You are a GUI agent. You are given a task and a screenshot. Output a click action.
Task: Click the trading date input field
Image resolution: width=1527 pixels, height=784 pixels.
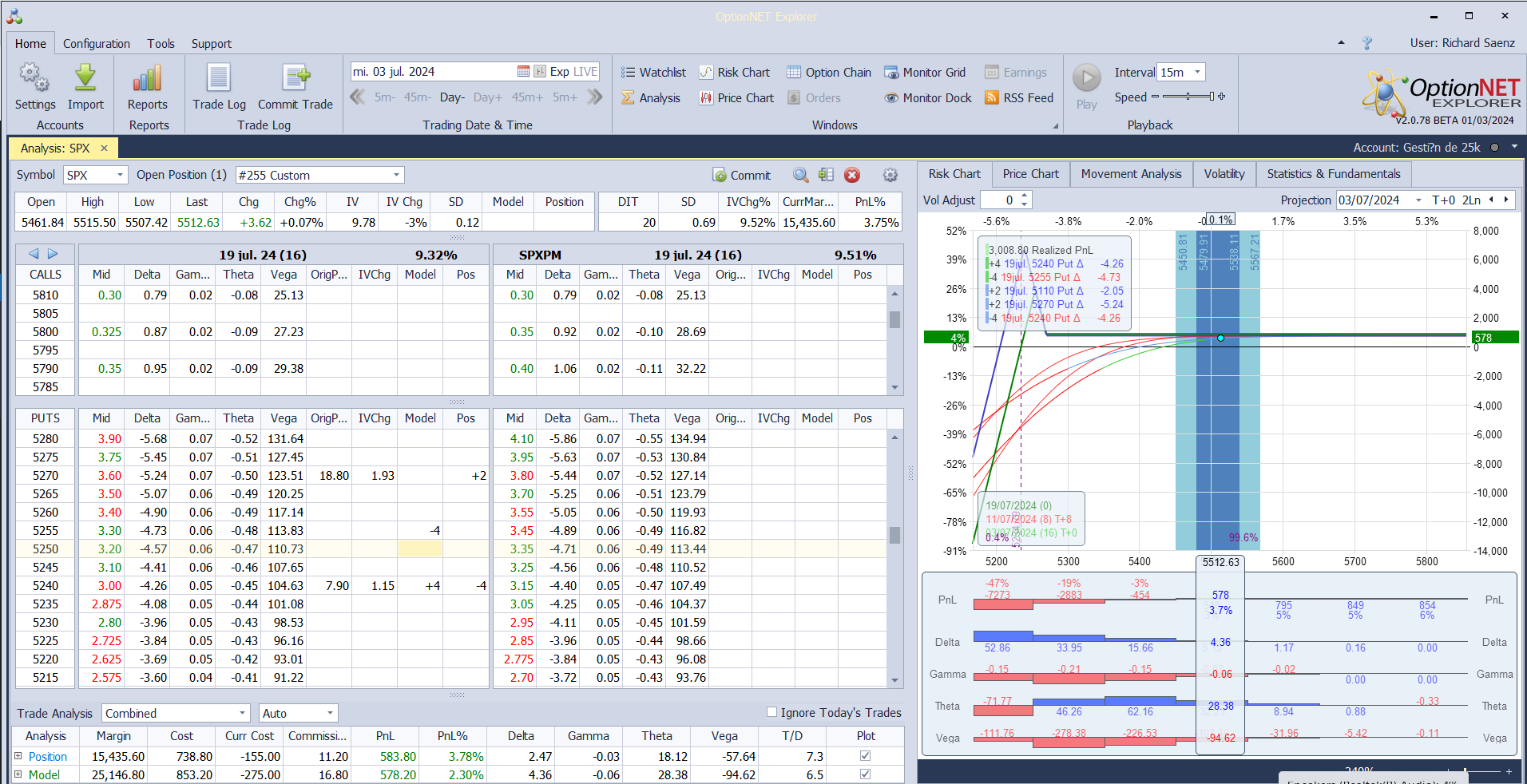(x=433, y=72)
